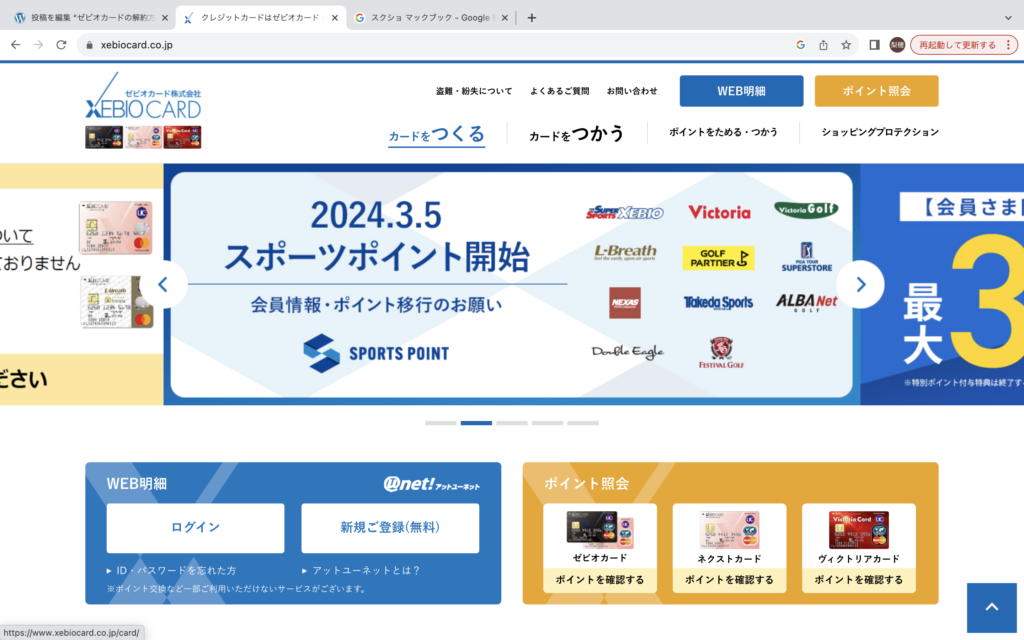
Task: Go back with the browser back arrow
Action: point(16,45)
